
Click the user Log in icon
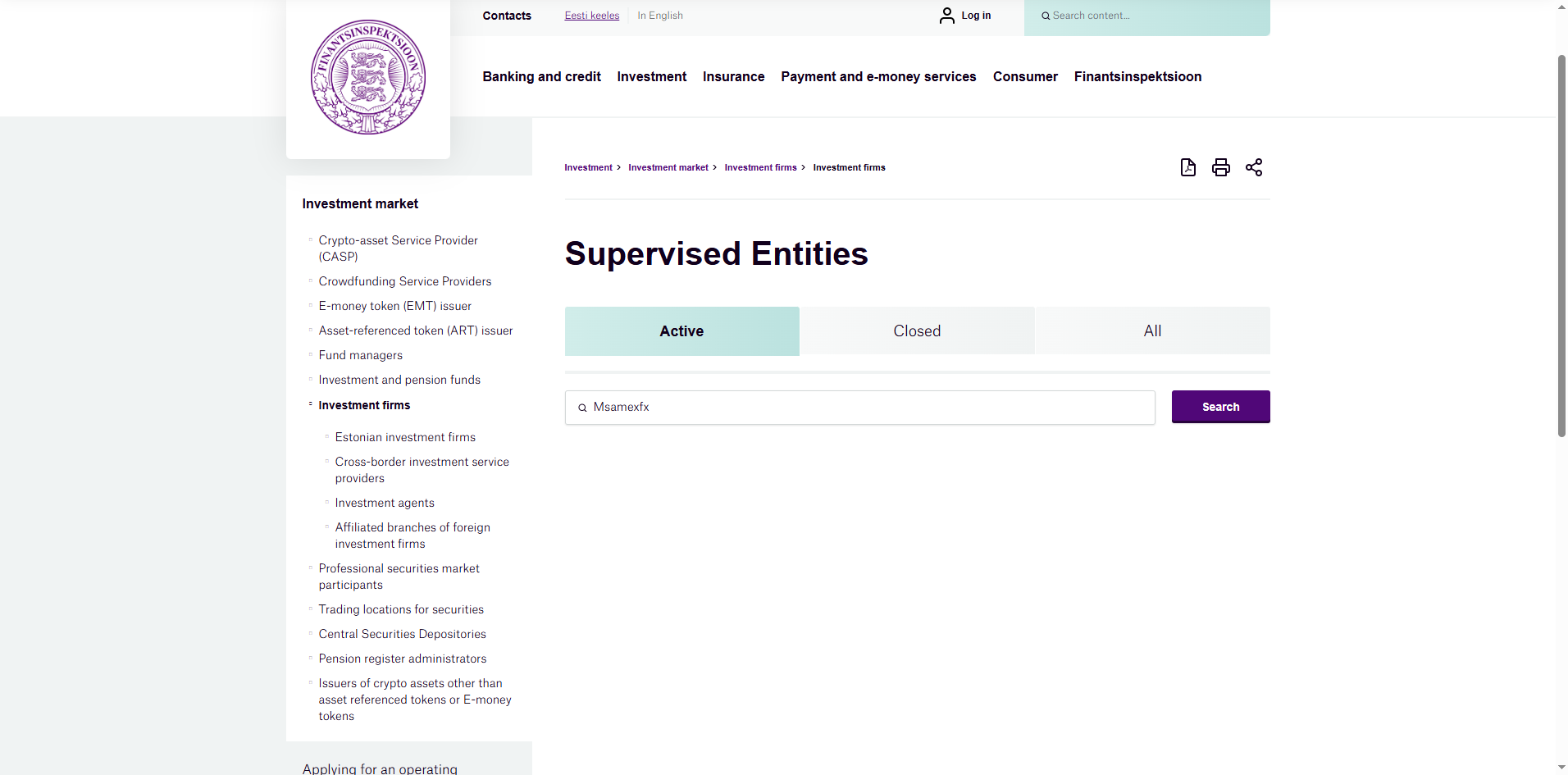[x=947, y=16]
